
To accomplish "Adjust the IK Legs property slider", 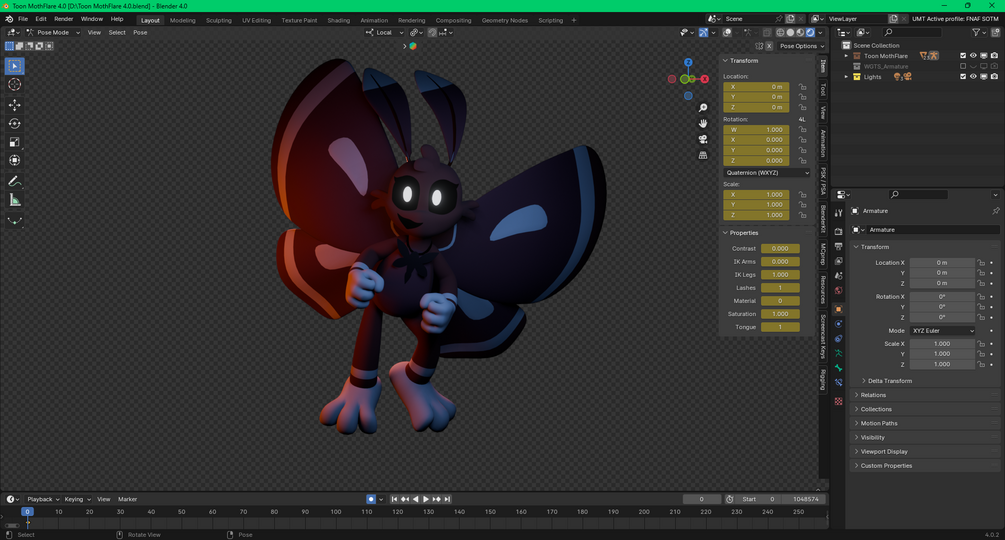I will 780,275.
